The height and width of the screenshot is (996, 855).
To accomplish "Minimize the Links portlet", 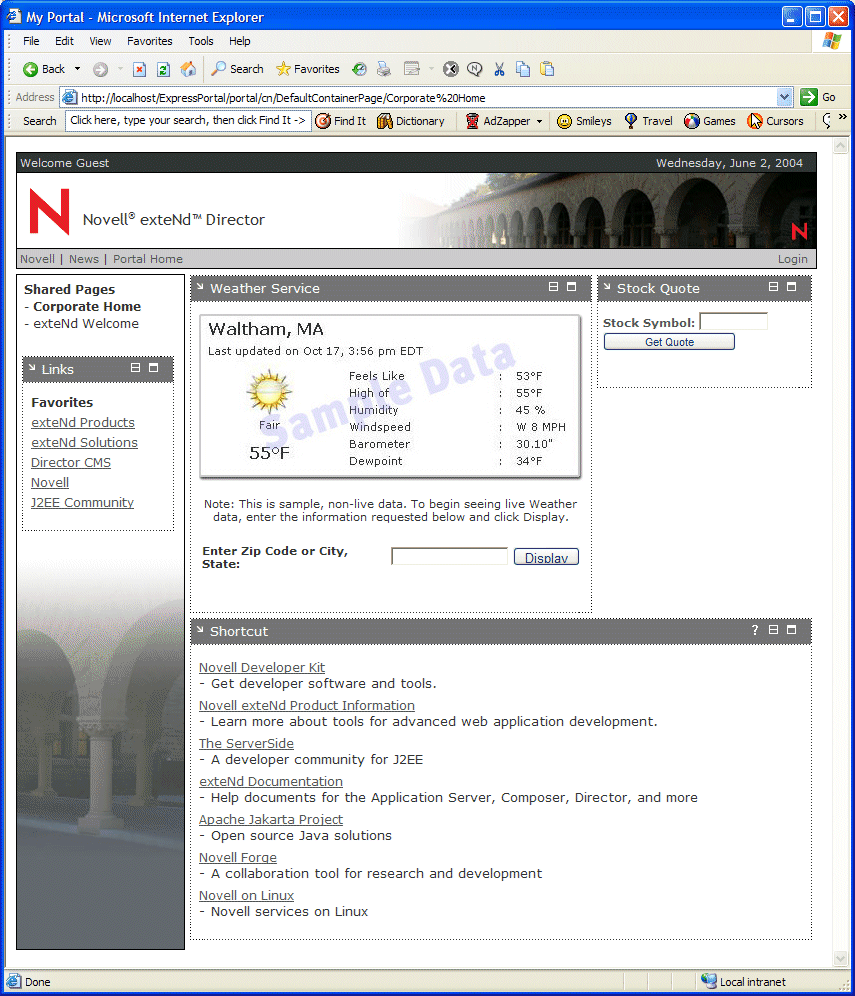I will click(135, 368).
